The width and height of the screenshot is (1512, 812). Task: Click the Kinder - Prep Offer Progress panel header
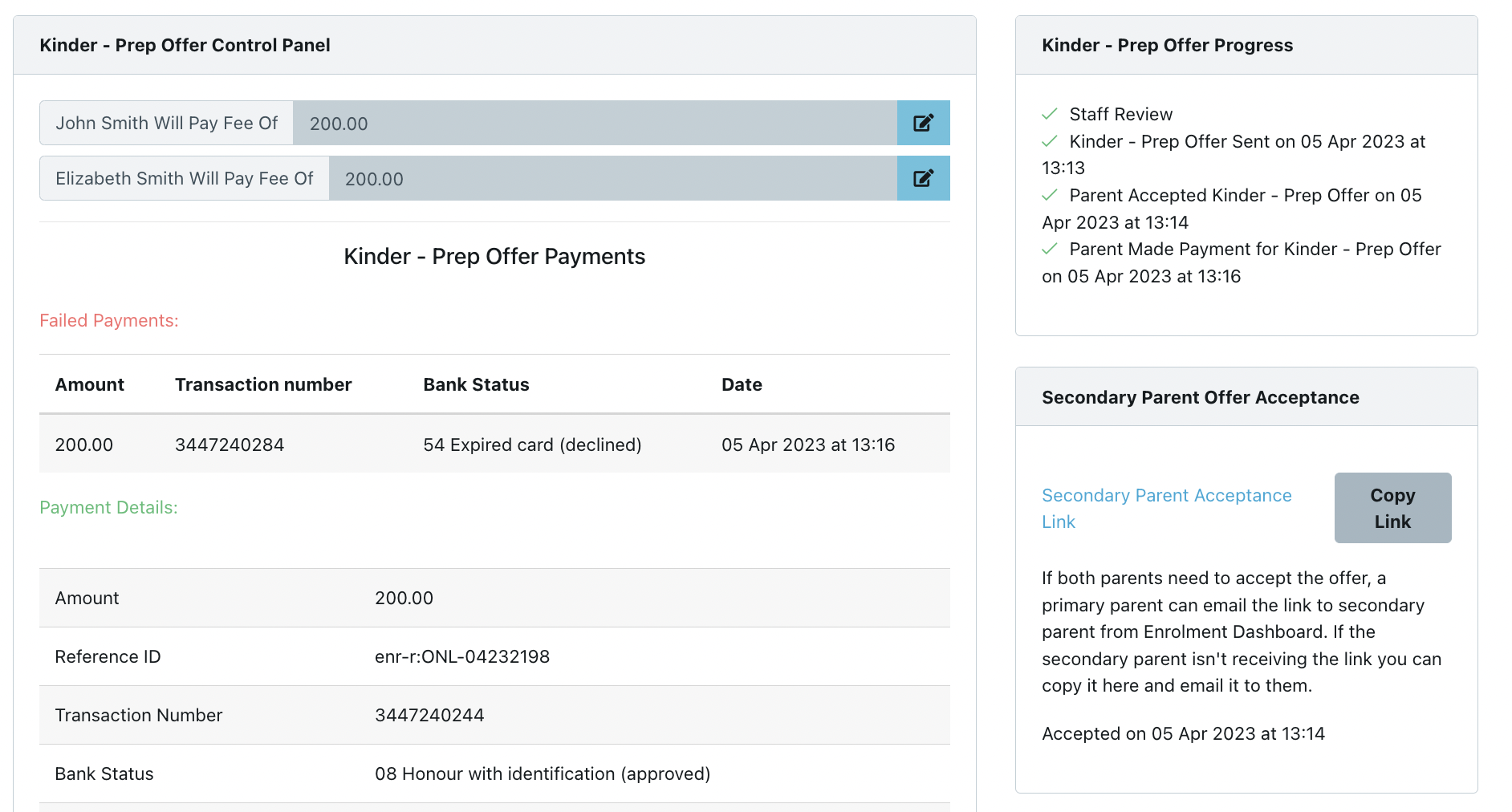[x=1167, y=45]
